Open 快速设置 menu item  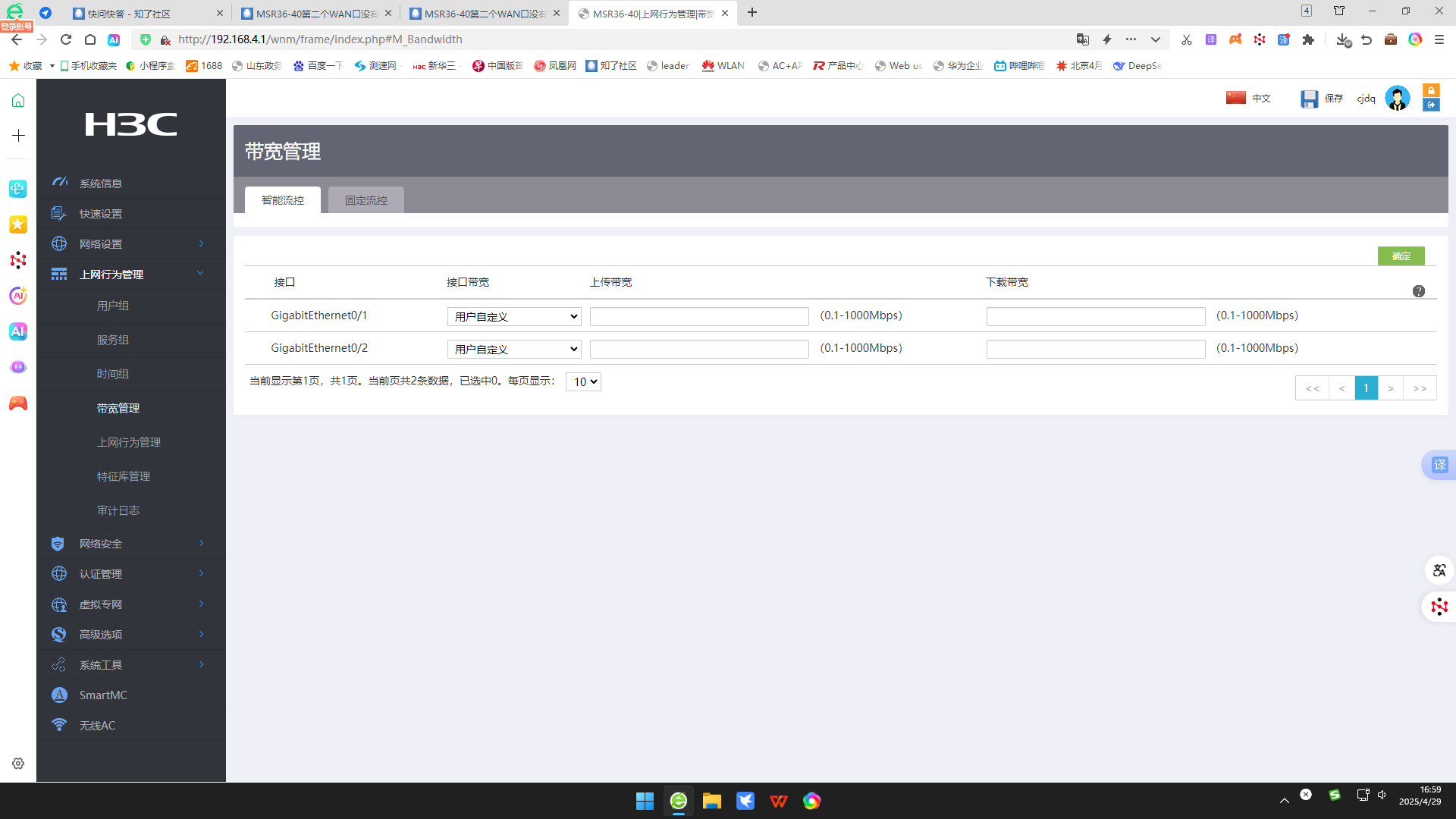pos(100,214)
